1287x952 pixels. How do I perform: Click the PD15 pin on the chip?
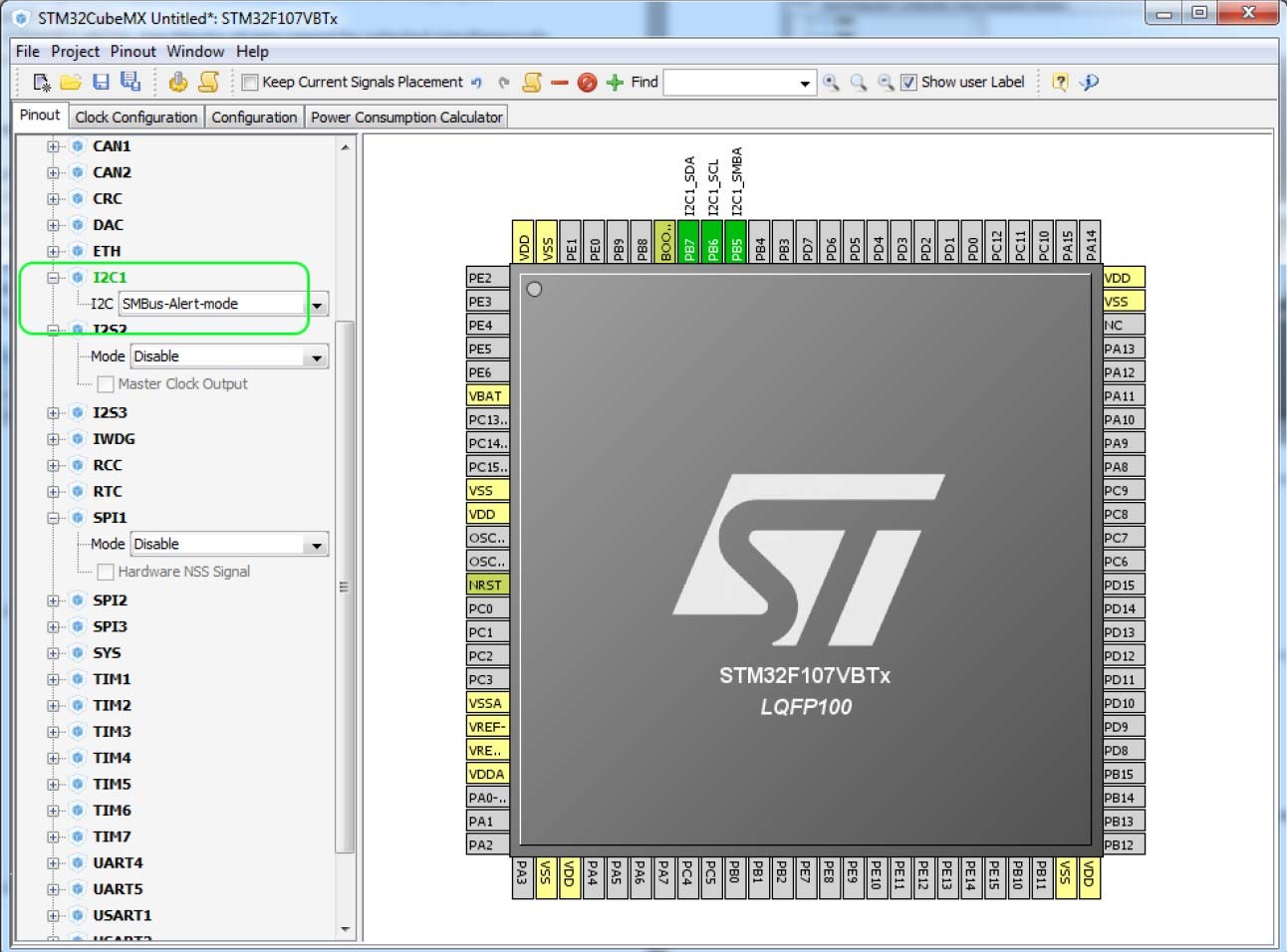[x=1124, y=586]
